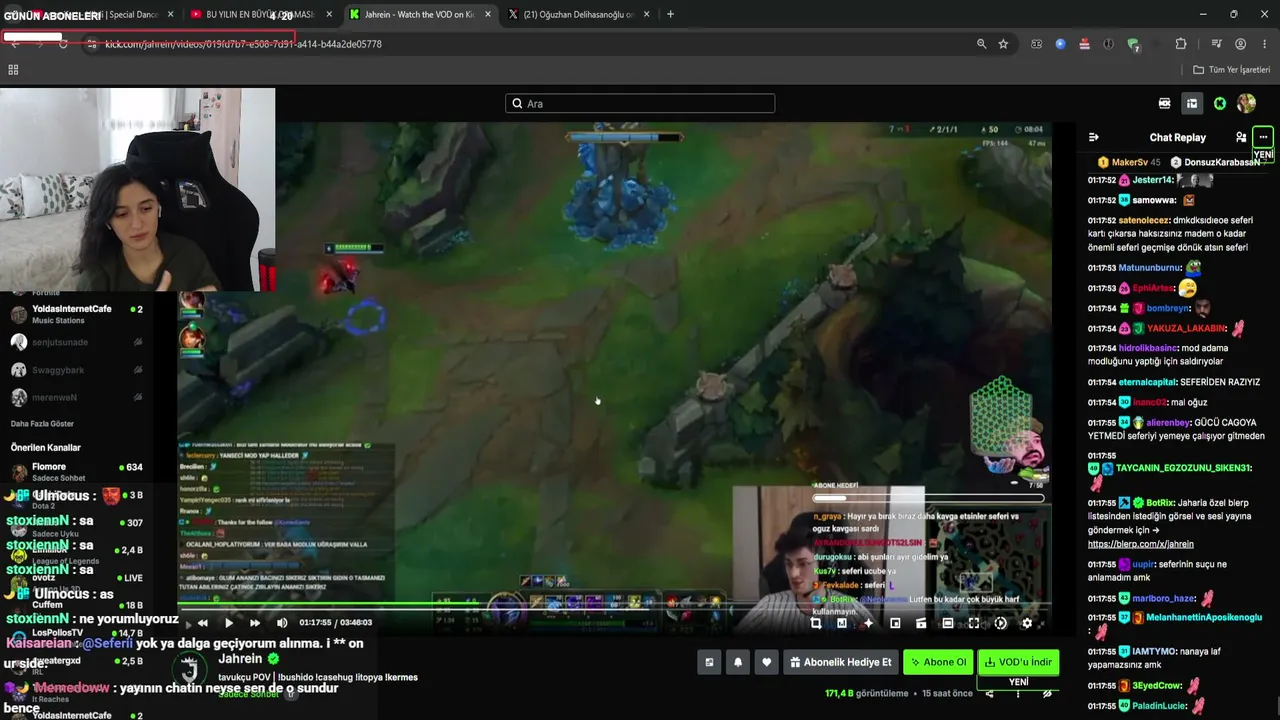Close the Jahrein VOD tab
1280x720 pixels.
click(486, 14)
